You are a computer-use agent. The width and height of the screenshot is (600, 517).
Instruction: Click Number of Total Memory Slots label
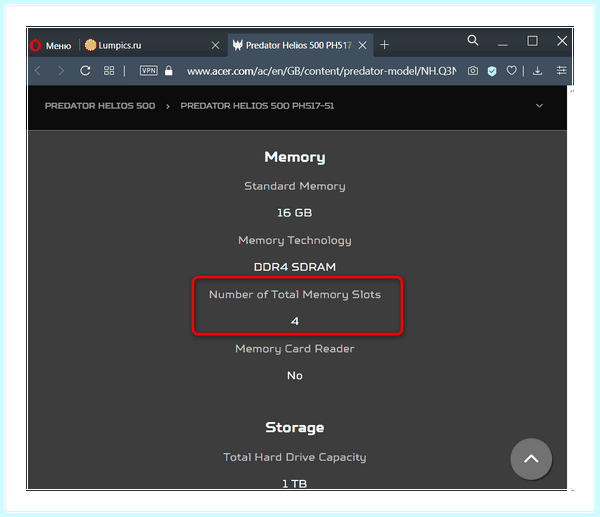point(295,295)
